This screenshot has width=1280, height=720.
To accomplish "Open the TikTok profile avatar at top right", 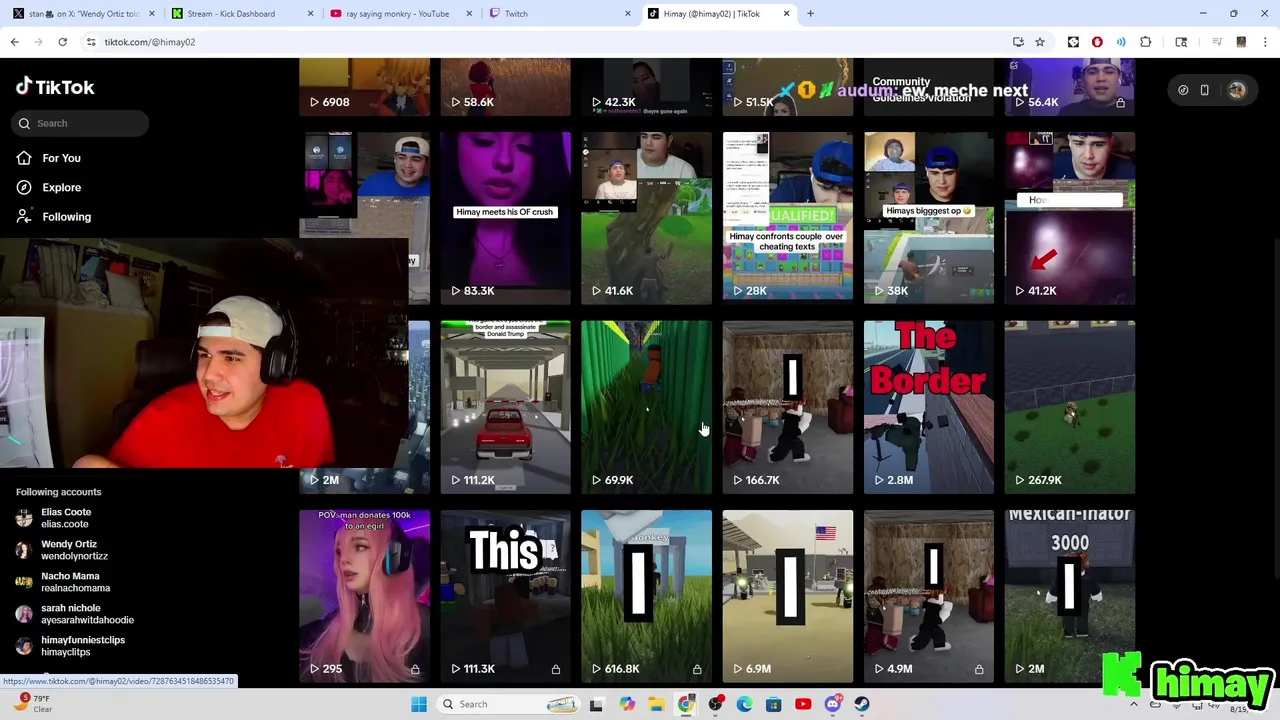I will click(1237, 90).
